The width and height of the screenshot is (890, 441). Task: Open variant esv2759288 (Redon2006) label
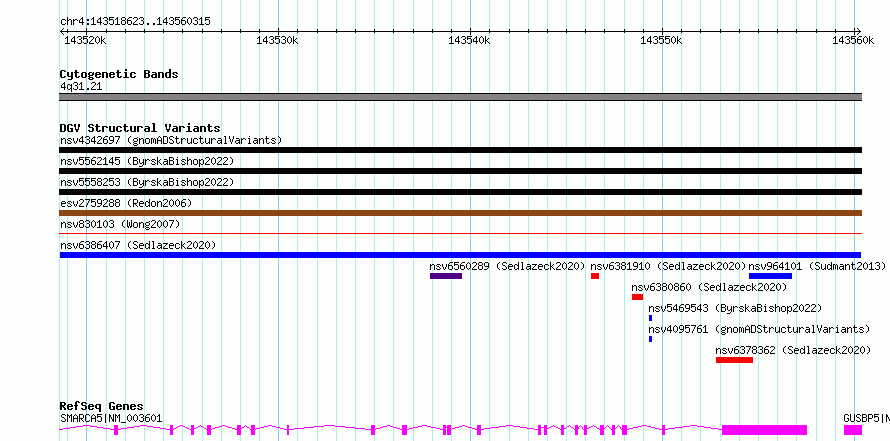click(x=126, y=203)
